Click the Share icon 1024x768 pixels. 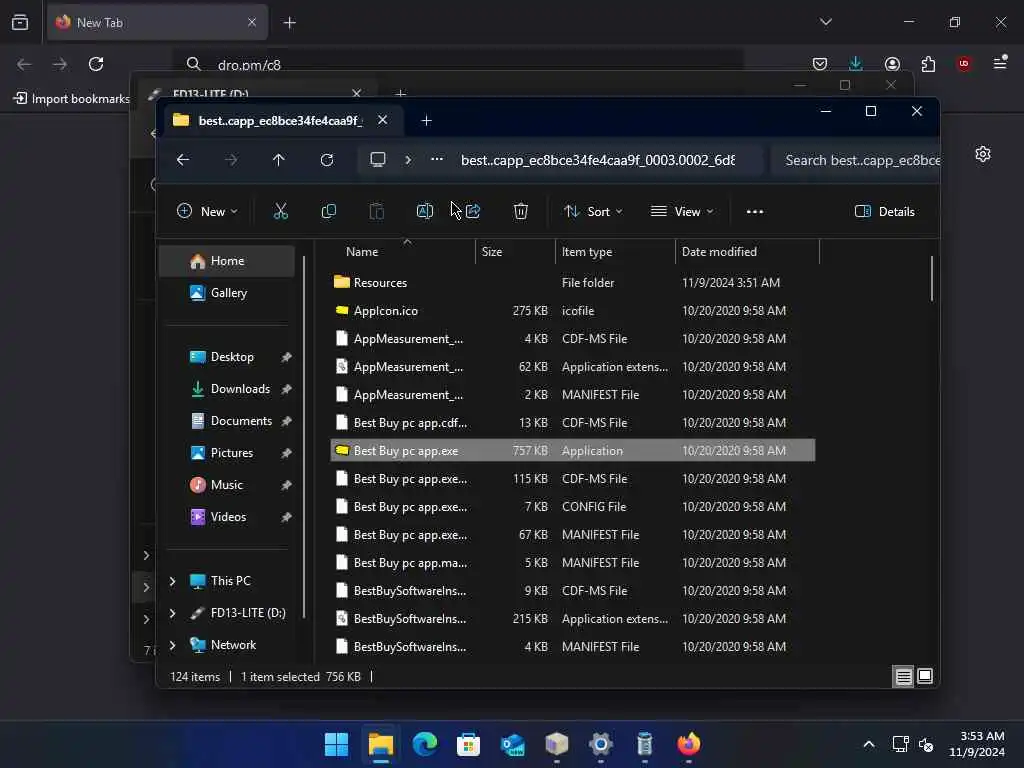click(x=473, y=211)
